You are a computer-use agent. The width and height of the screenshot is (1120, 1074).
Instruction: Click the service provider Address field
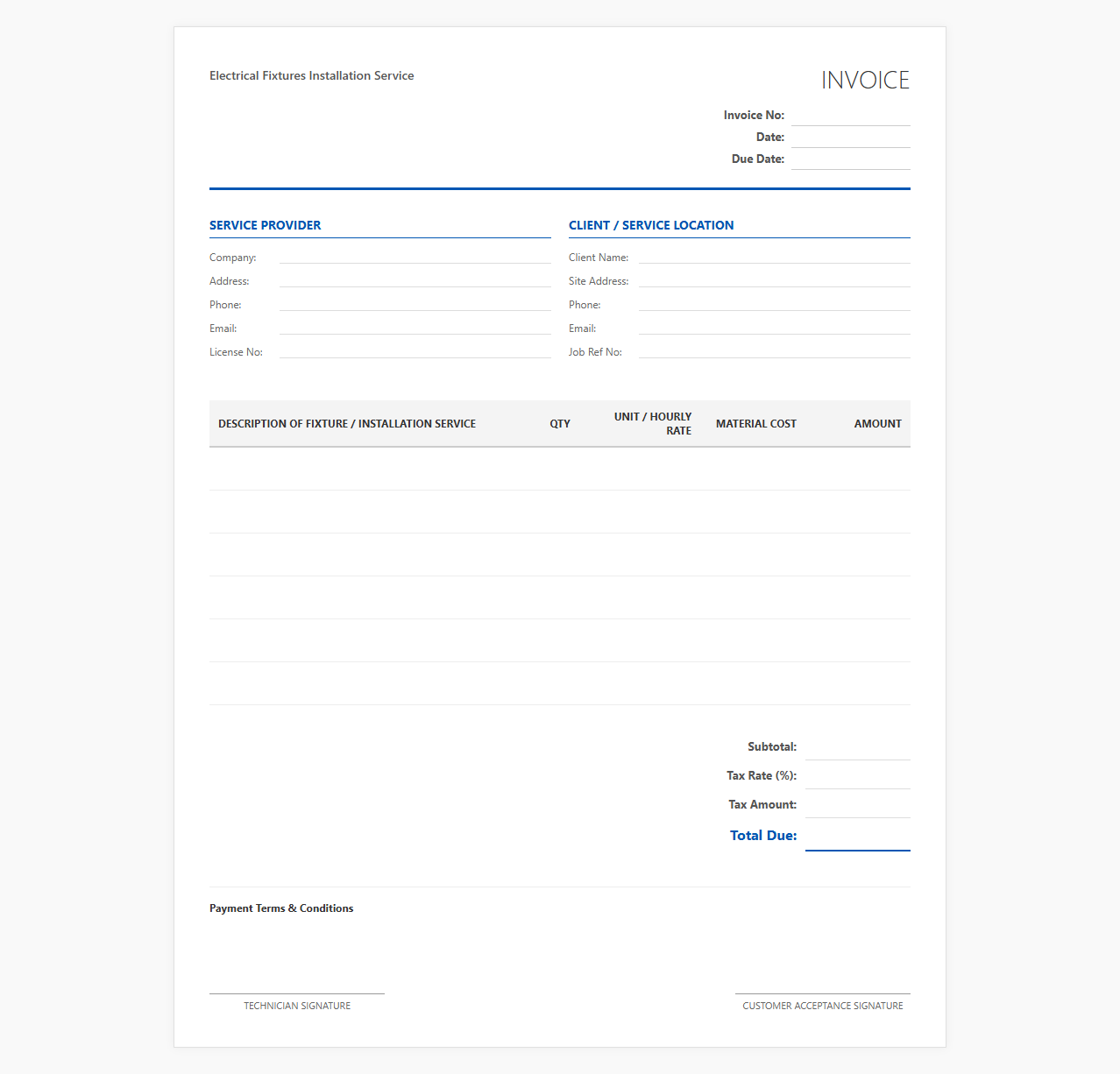(415, 281)
